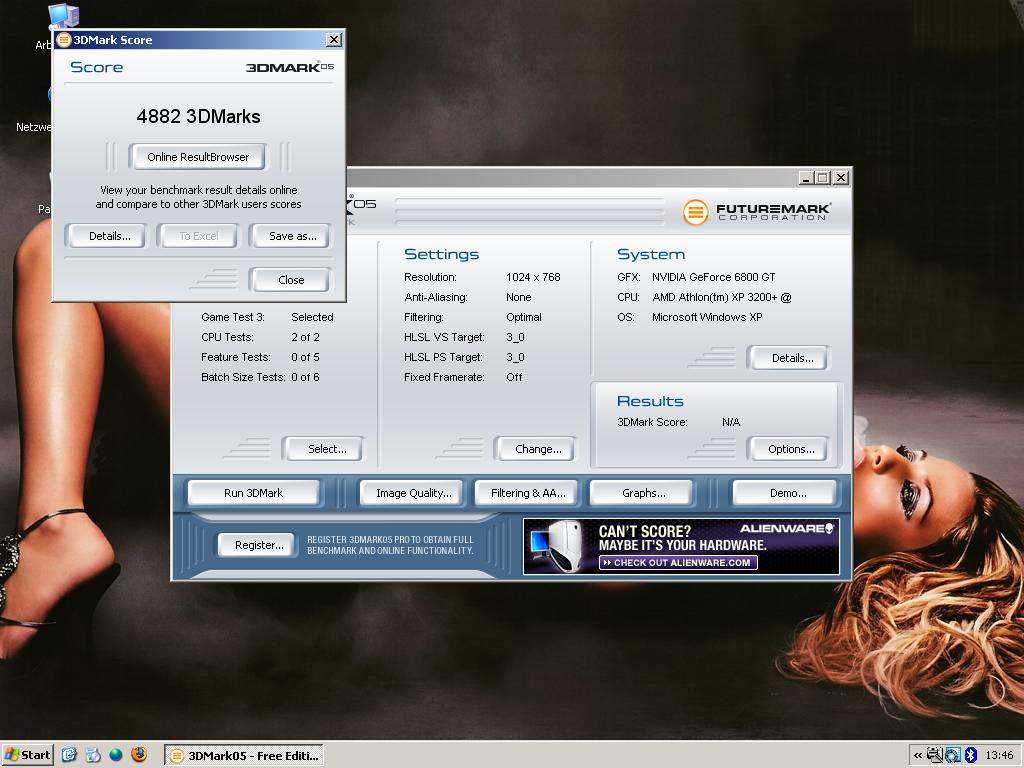Click the greyed To Excel button
The image size is (1024, 768).
(x=199, y=236)
